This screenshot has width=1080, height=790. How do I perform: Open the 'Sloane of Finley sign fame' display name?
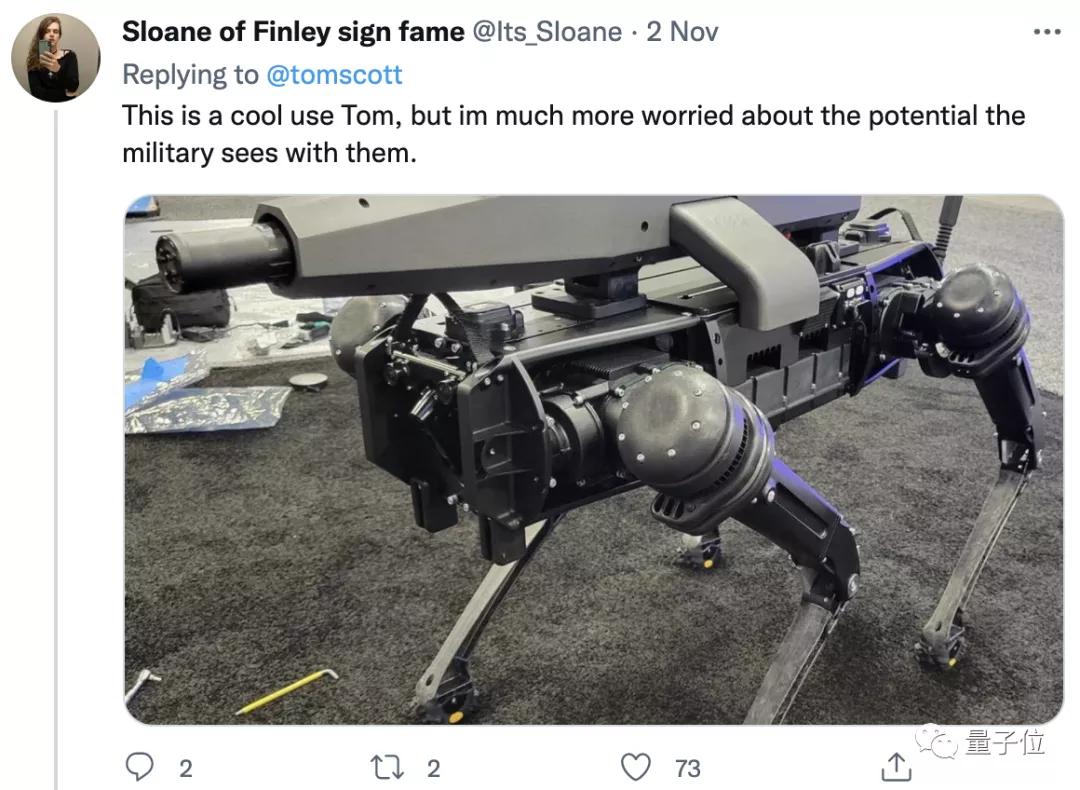(293, 32)
